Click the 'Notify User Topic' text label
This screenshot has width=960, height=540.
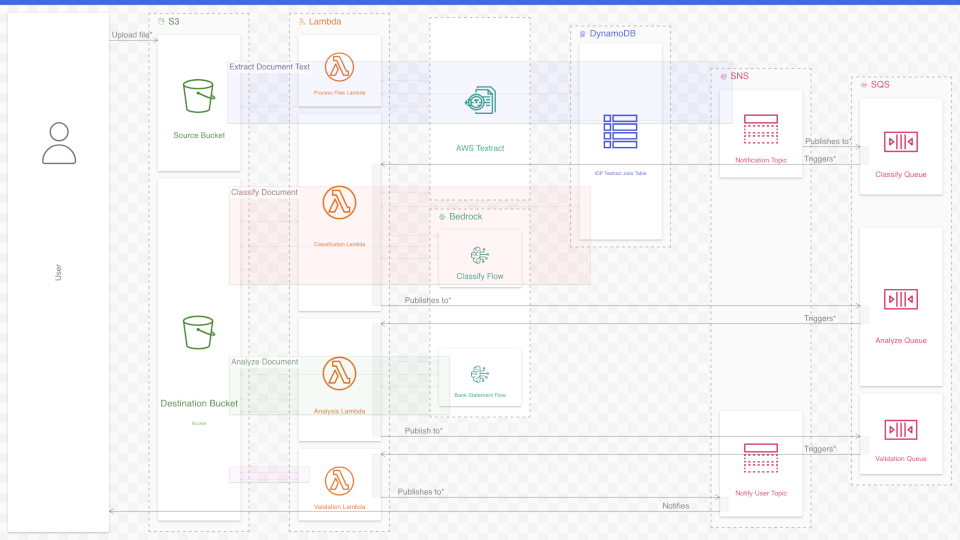tap(761, 493)
